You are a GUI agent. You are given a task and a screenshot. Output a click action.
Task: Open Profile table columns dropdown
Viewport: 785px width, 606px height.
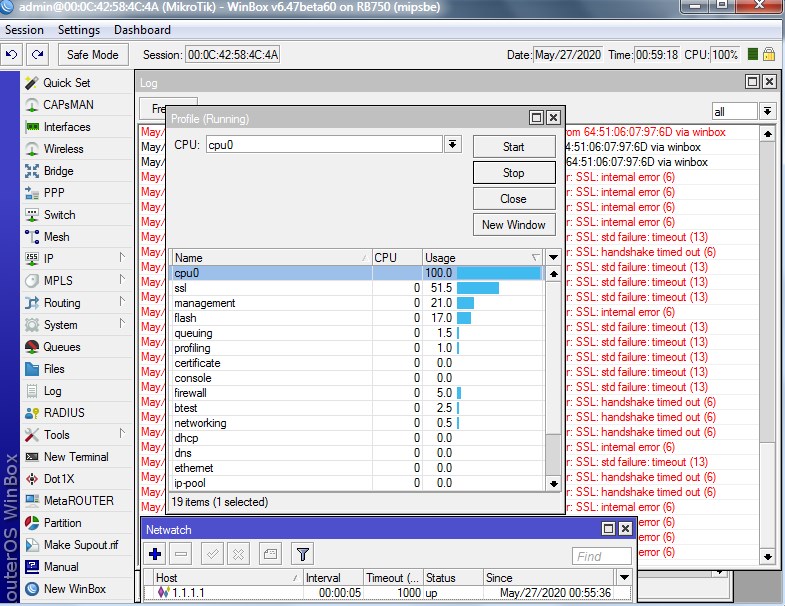[x=553, y=258]
